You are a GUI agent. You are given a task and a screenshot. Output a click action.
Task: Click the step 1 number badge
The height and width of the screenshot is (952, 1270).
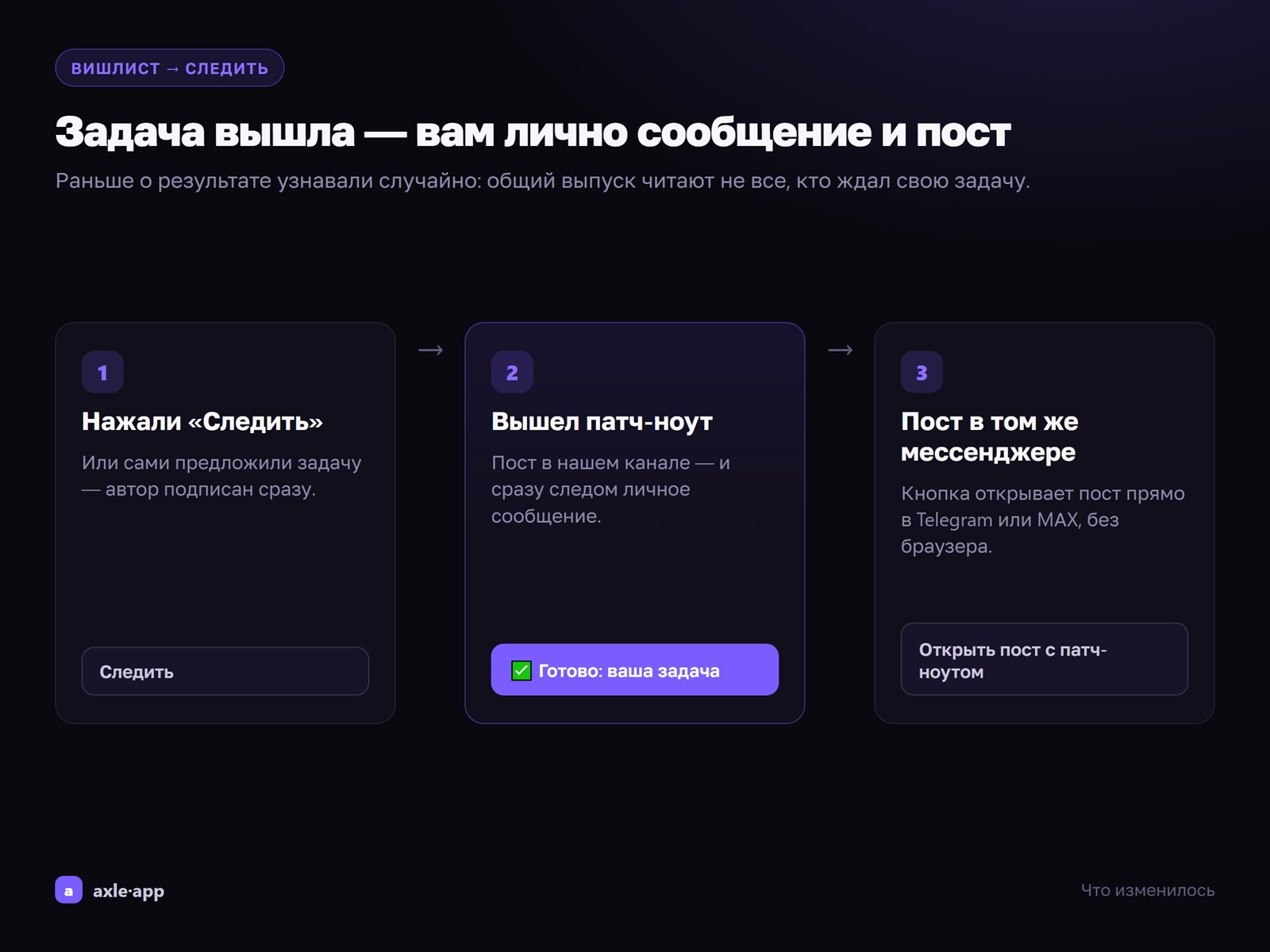click(102, 372)
